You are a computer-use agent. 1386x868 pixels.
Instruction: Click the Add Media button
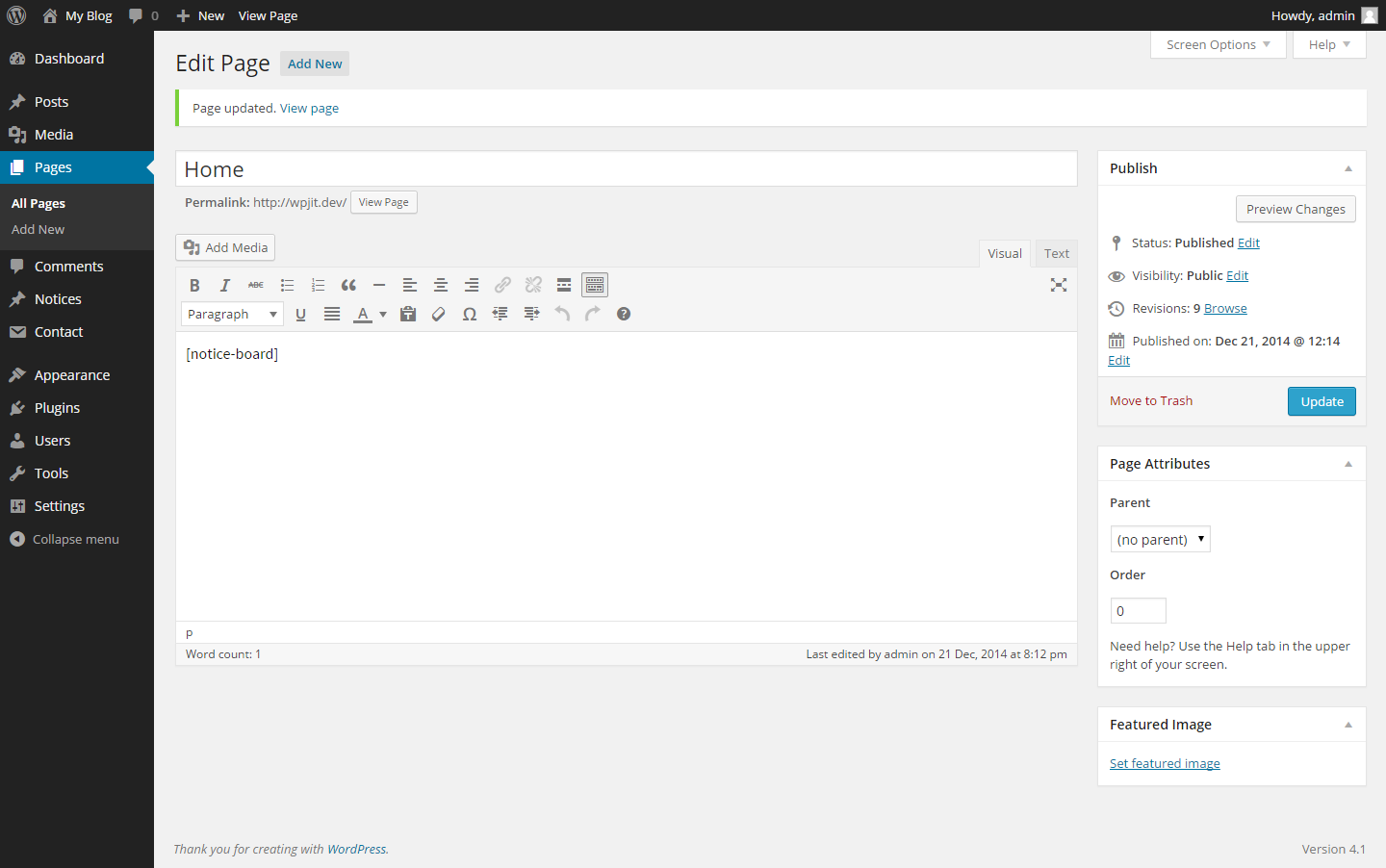[x=225, y=247]
